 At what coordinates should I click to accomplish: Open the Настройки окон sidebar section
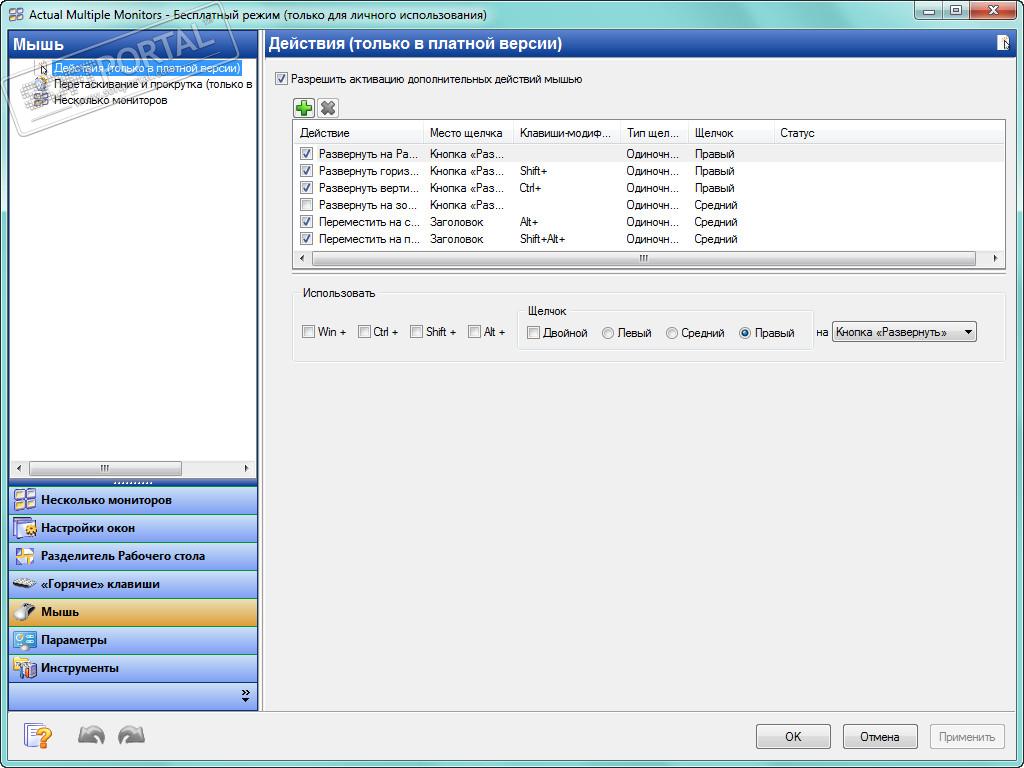[133, 528]
